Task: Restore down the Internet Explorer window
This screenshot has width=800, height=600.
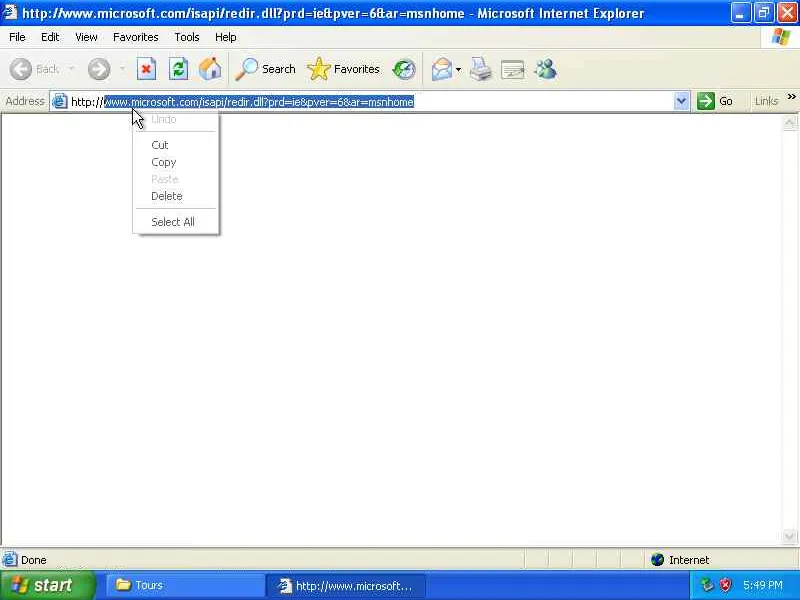Action: coord(764,13)
